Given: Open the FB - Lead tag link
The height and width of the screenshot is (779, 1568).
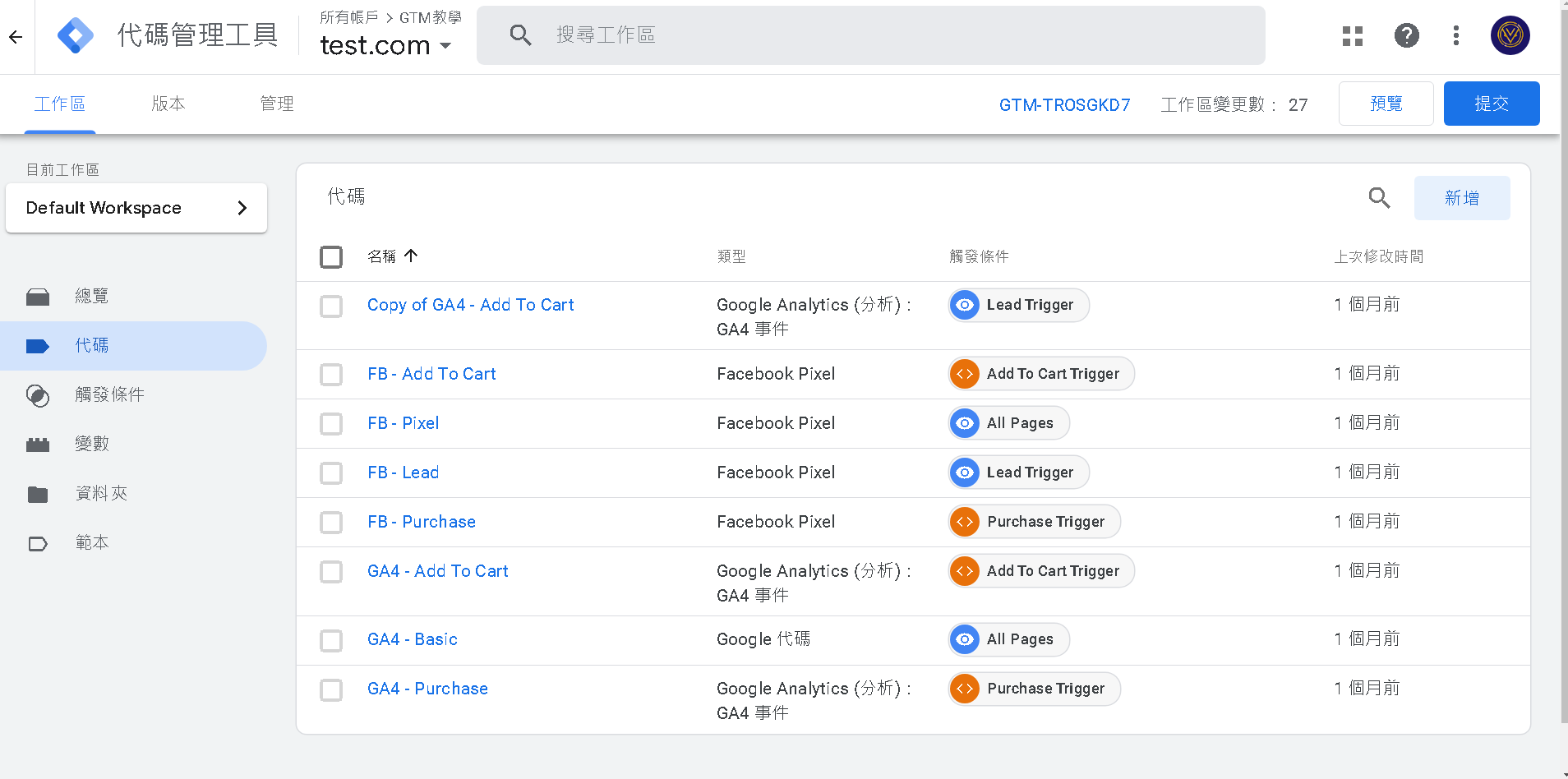Looking at the screenshot, I should click(404, 472).
